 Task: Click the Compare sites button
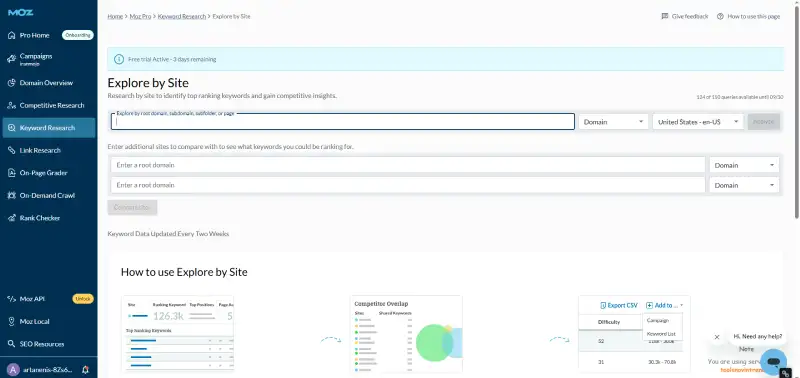[x=132, y=208]
